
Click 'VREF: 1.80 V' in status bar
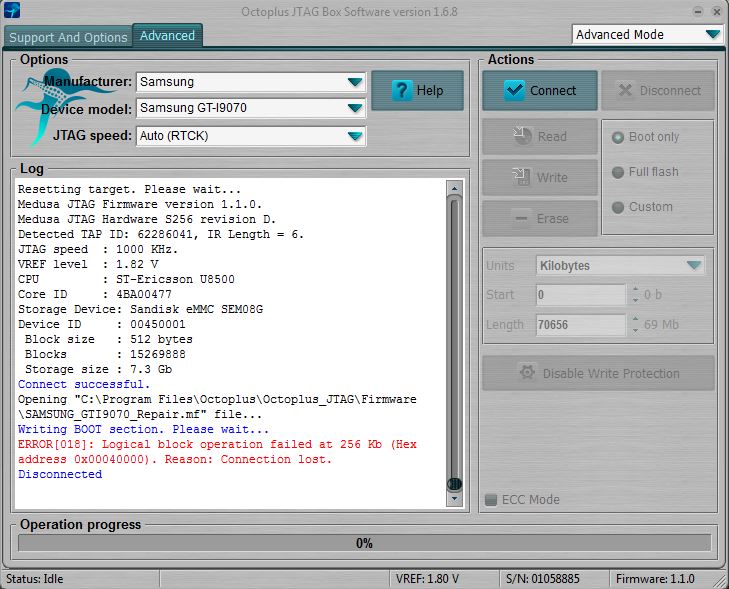point(427,579)
